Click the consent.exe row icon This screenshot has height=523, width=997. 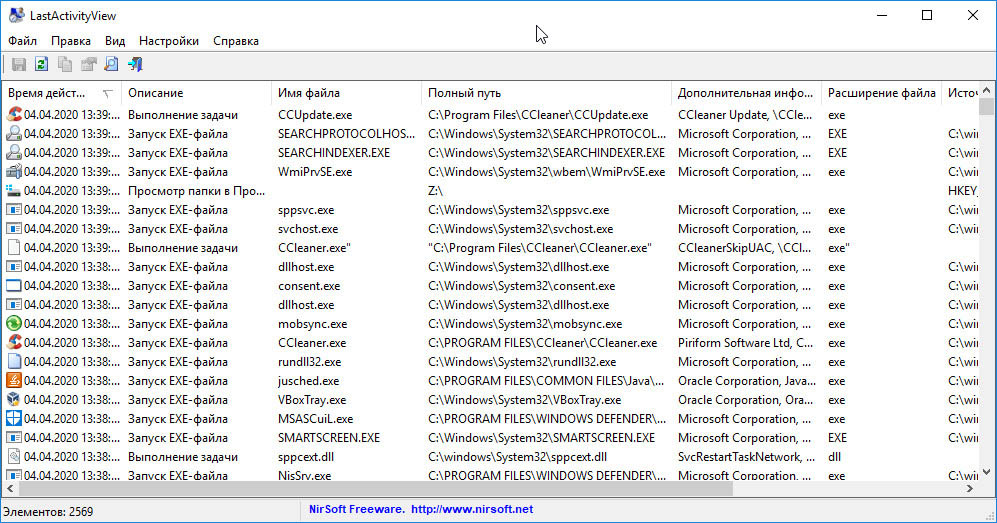click(14, 286)
